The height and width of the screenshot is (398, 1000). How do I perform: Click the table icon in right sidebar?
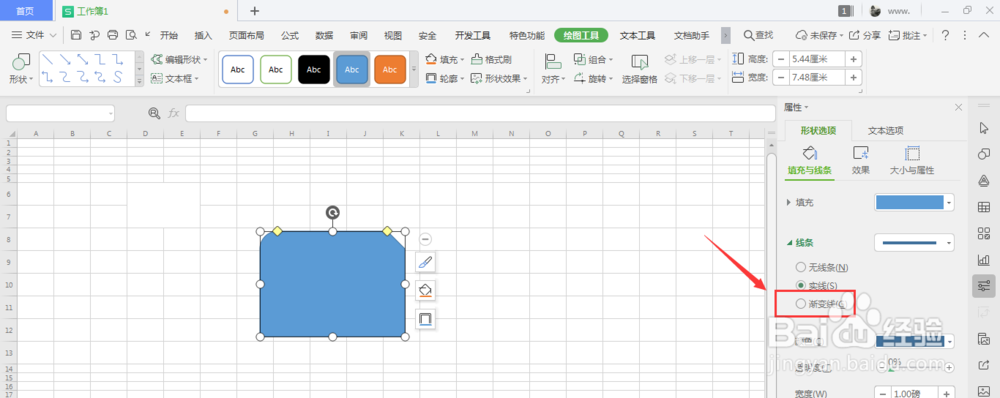tap(983, 207)
